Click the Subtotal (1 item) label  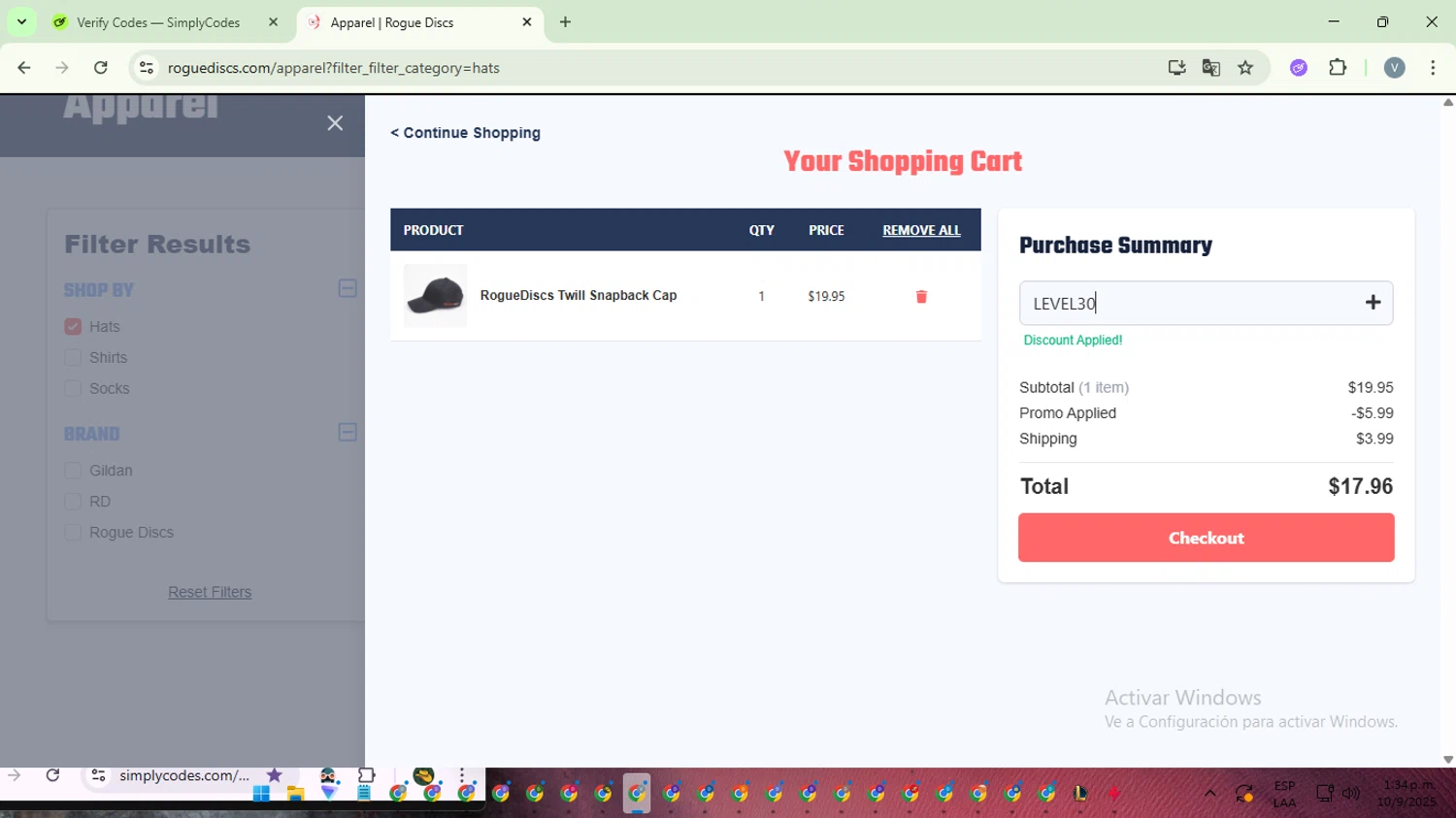pyautogui.click(x=1074, y=387)
